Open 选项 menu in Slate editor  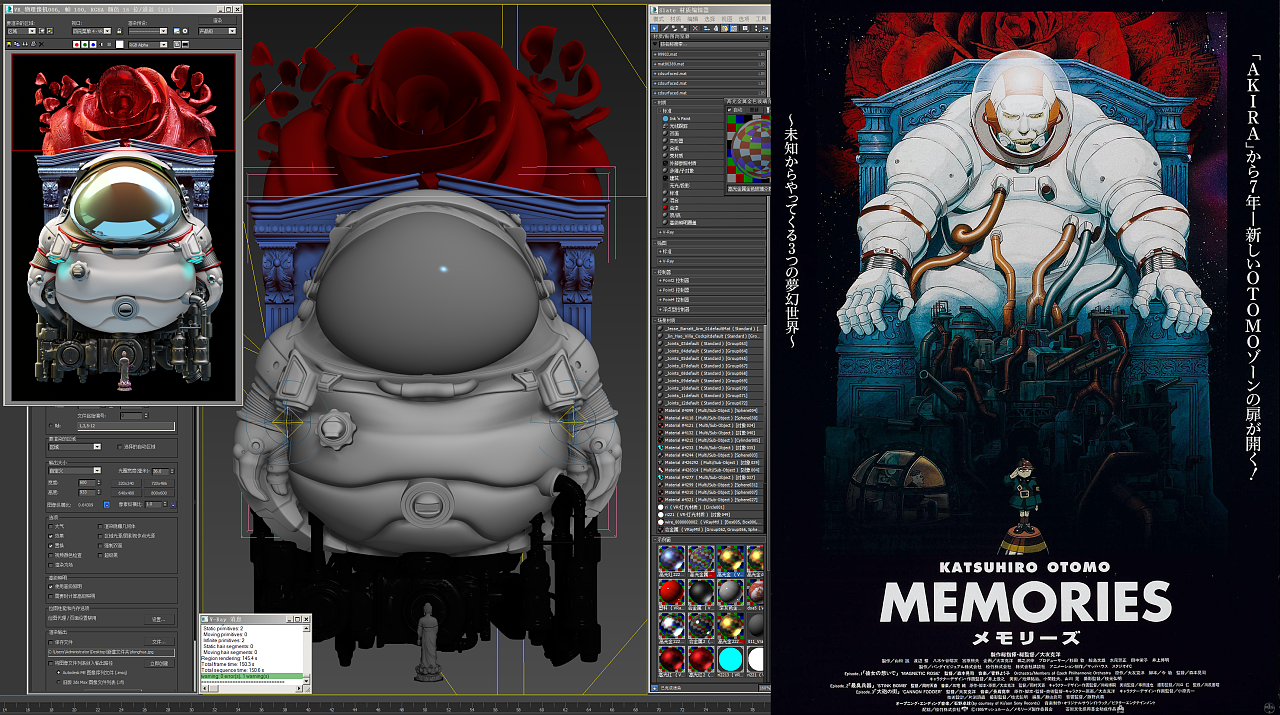pos(744,19)
